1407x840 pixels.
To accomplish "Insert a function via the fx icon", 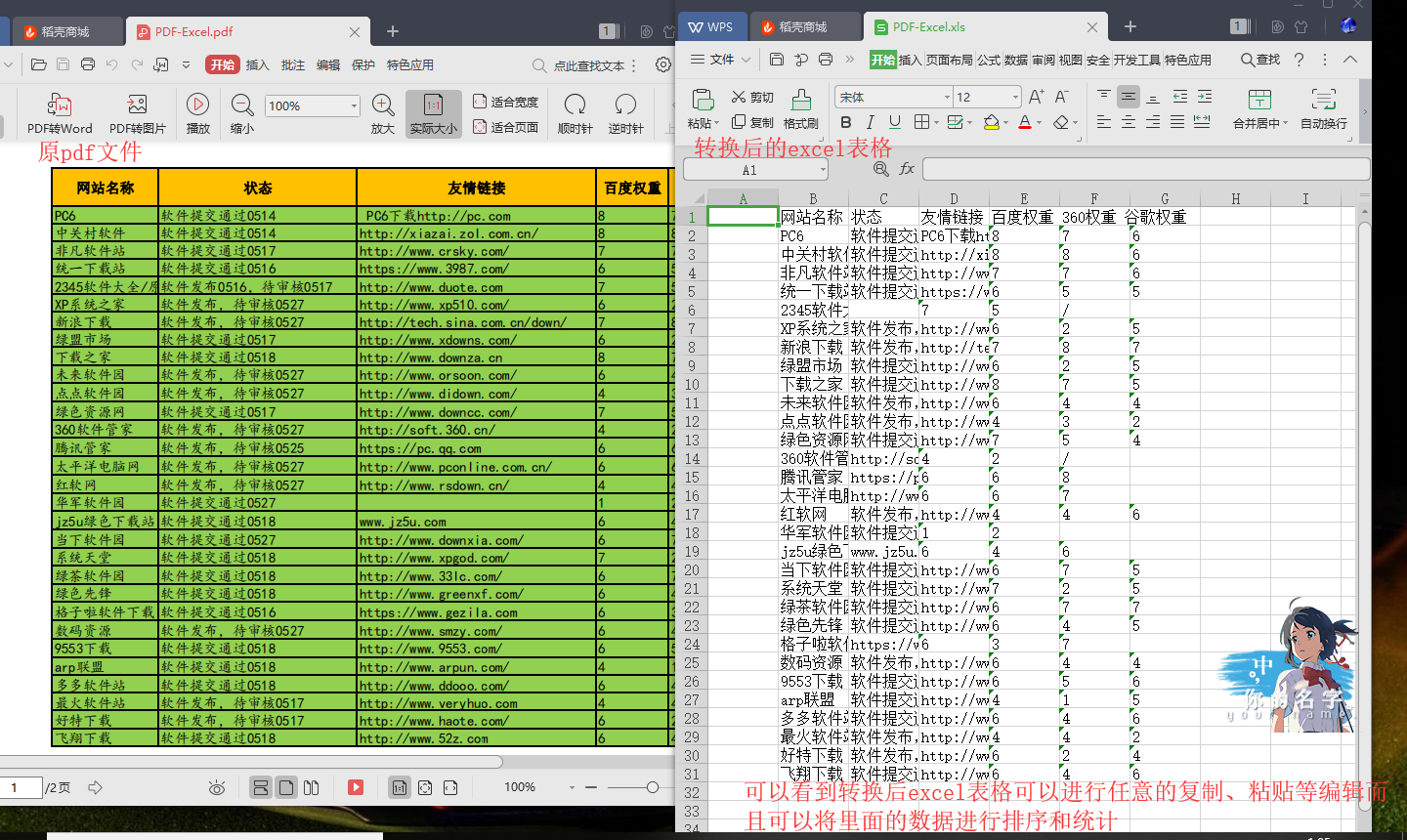I will click(x=907, y=169).
